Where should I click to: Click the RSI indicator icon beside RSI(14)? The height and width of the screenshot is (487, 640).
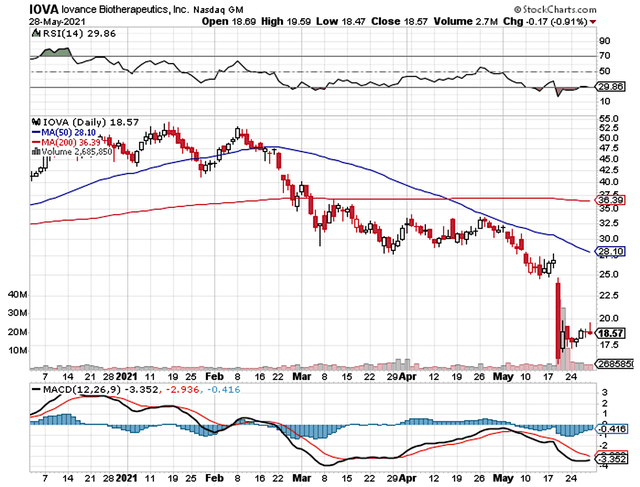[37, 33]
